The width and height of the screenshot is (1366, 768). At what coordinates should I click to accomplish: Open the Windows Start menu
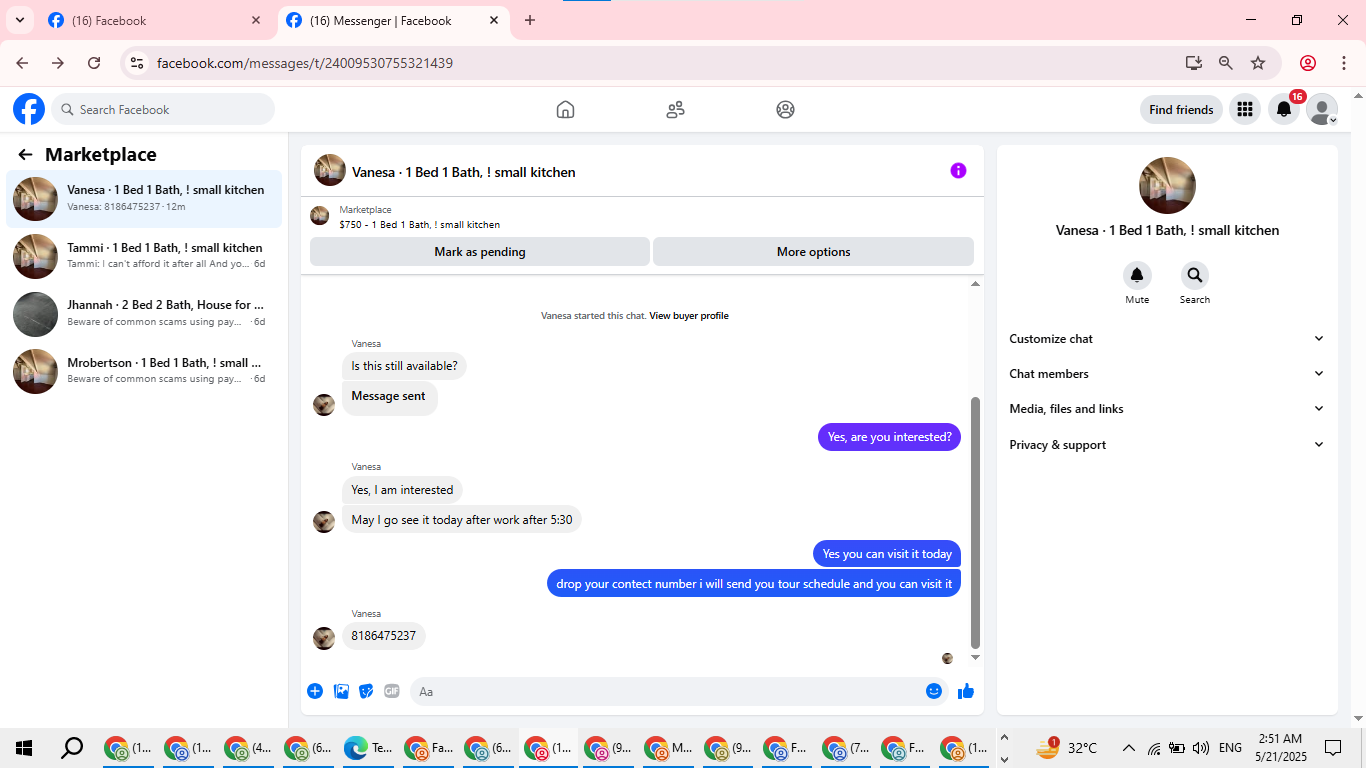pyautogui.click(x=24, y=748)
